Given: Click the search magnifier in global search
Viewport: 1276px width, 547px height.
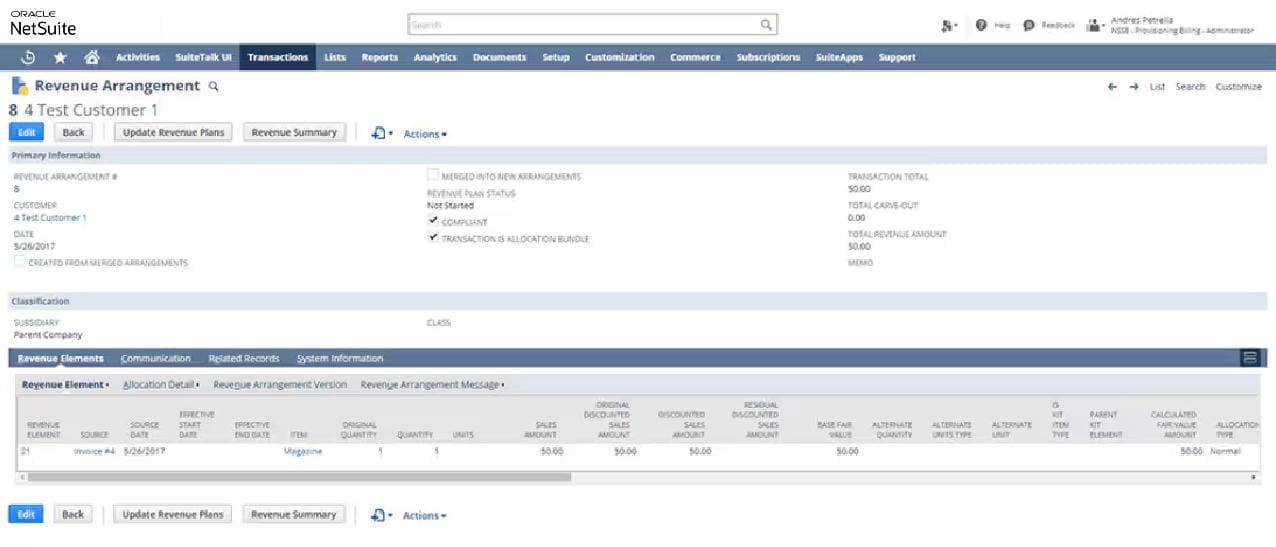Looking at the screenshot, I should coord(766,25).
